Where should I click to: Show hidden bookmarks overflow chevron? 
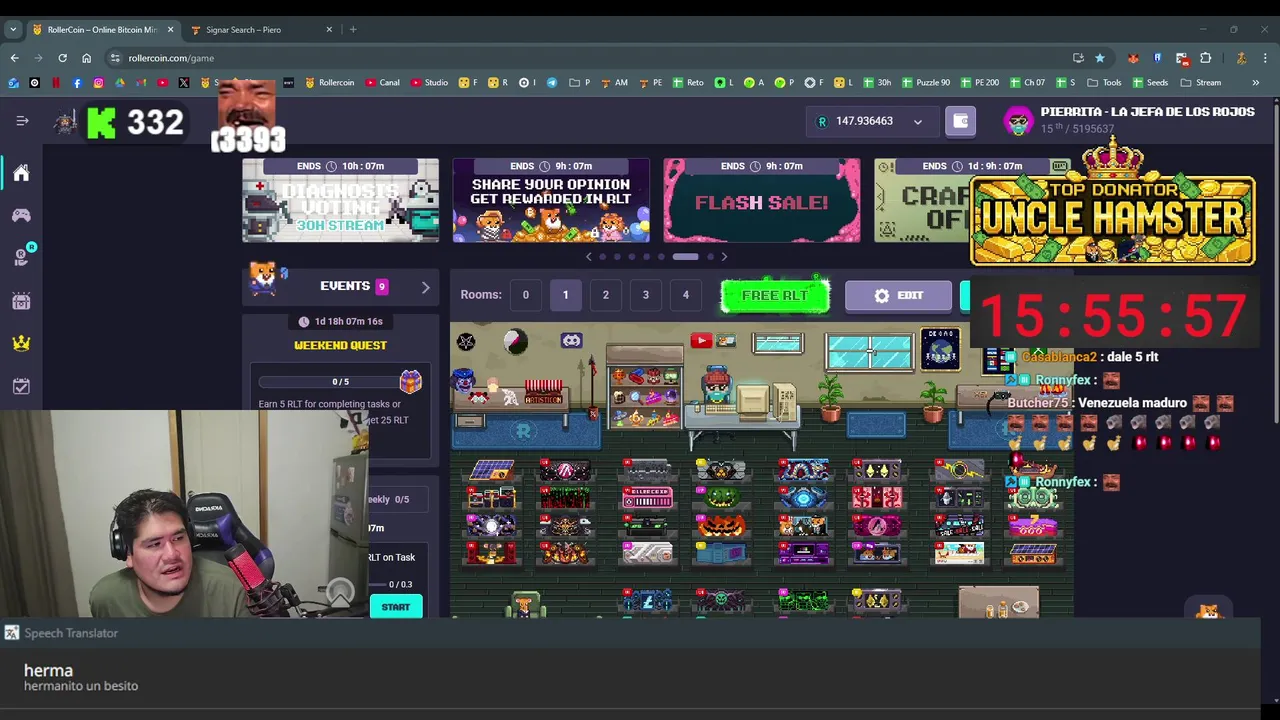pos(1255,82)
